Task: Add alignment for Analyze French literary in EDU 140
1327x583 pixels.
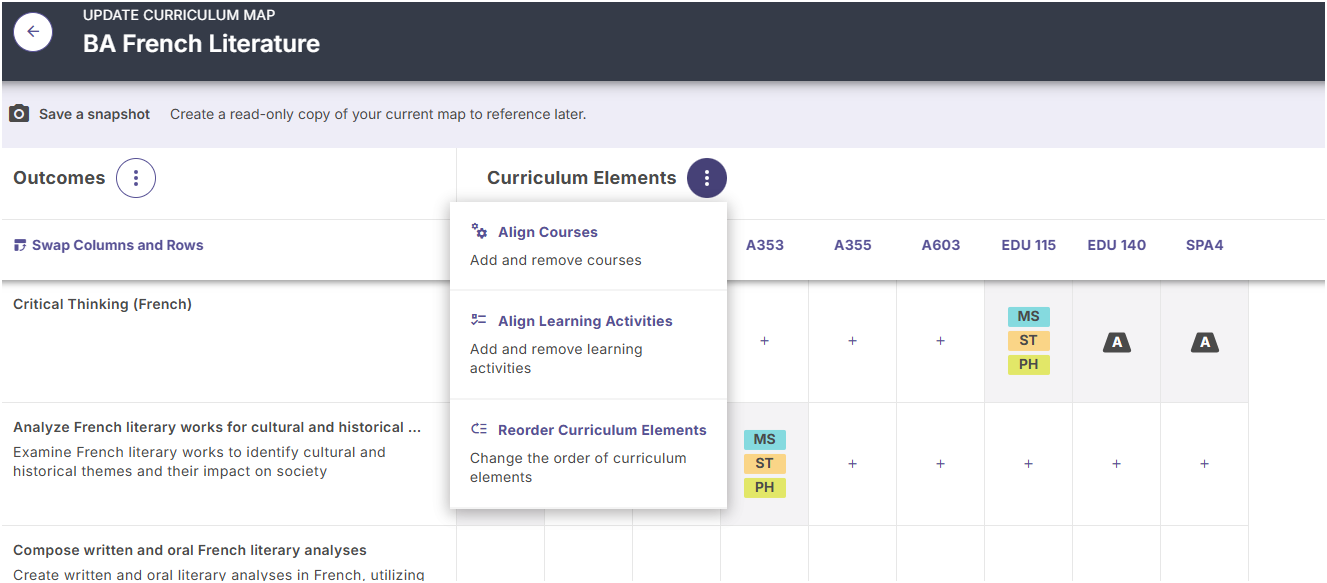Action: coord(1117,464)
